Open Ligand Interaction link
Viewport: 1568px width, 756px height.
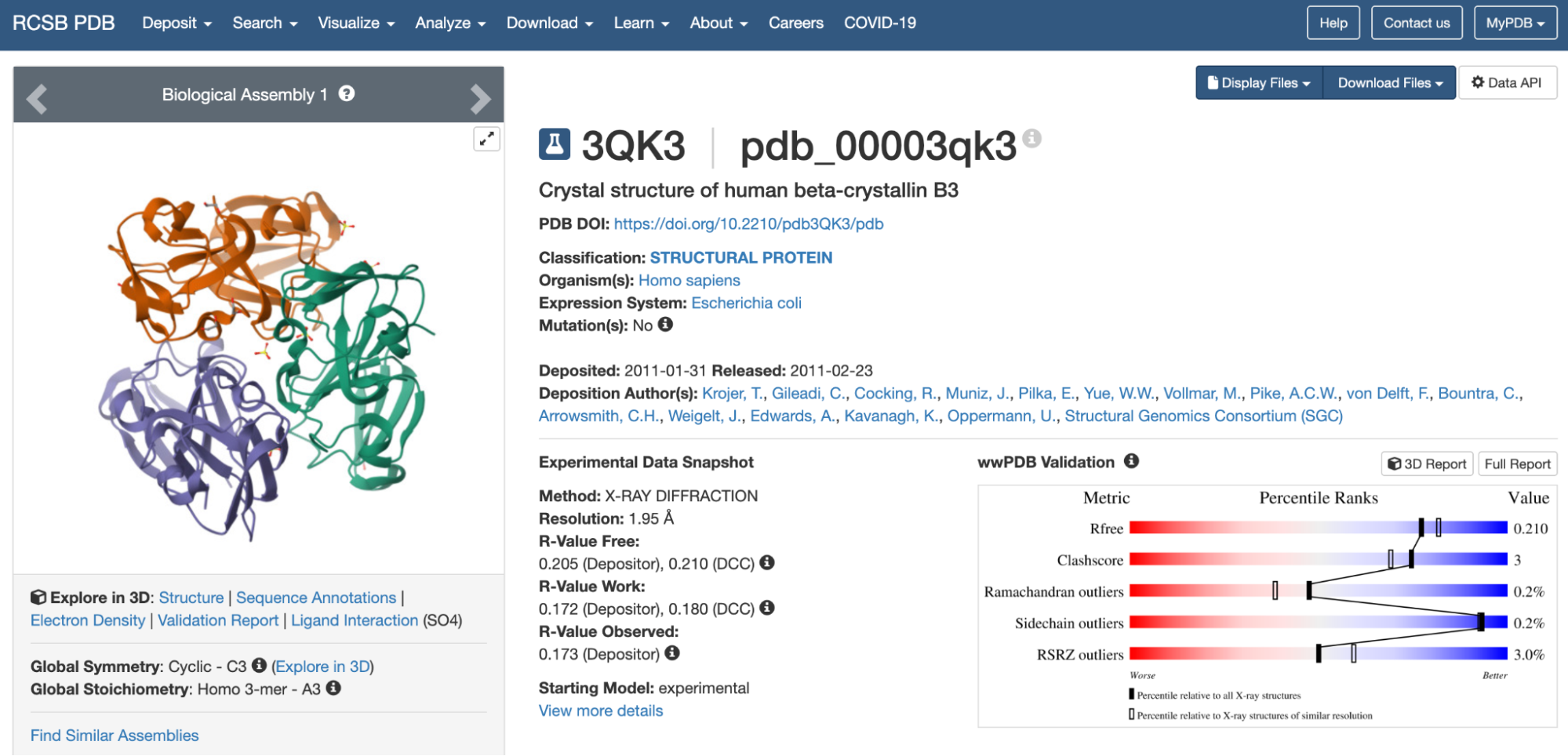coord(355,621)
